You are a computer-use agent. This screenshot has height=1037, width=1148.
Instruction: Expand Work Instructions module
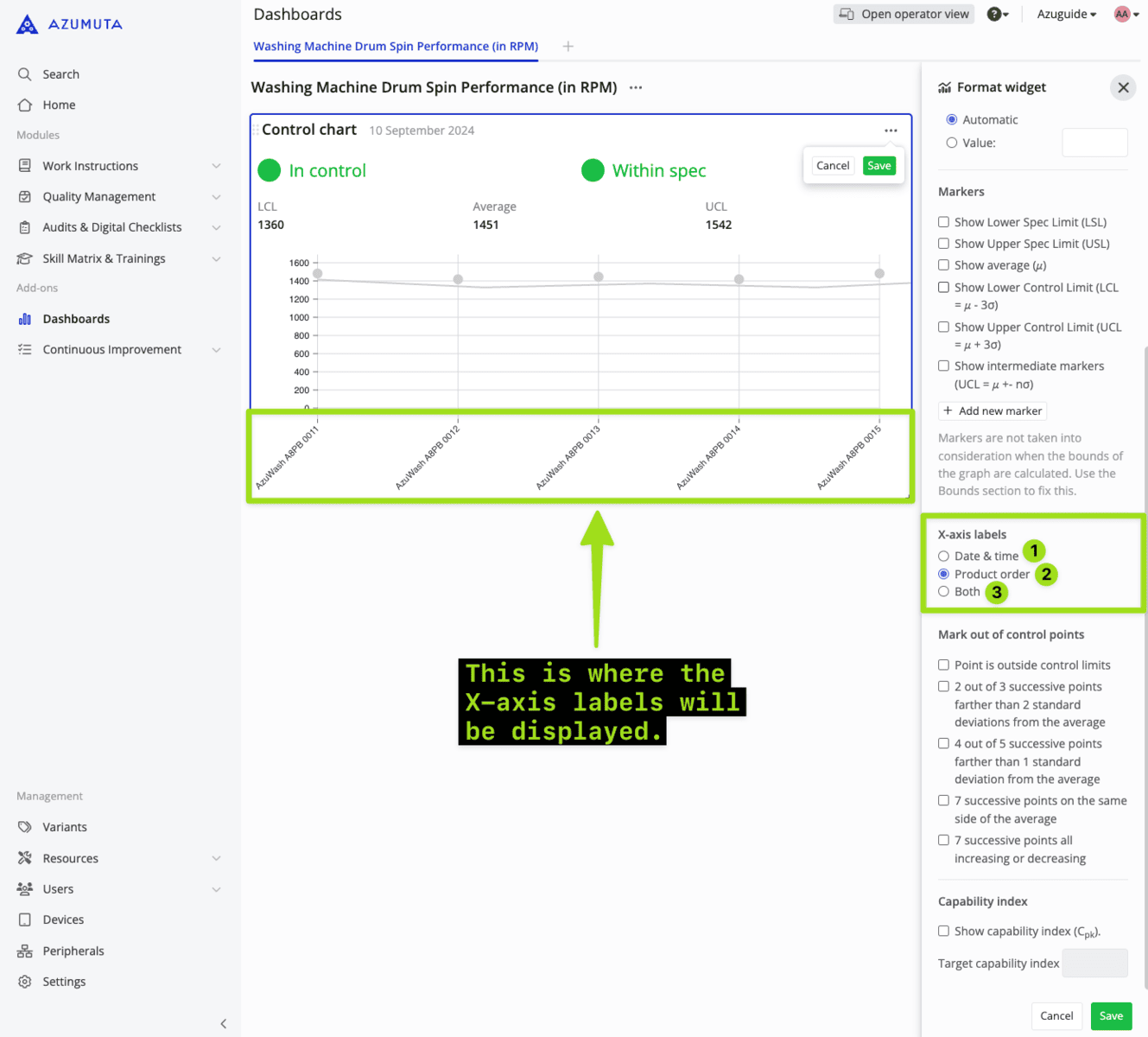tap(216, 166)
